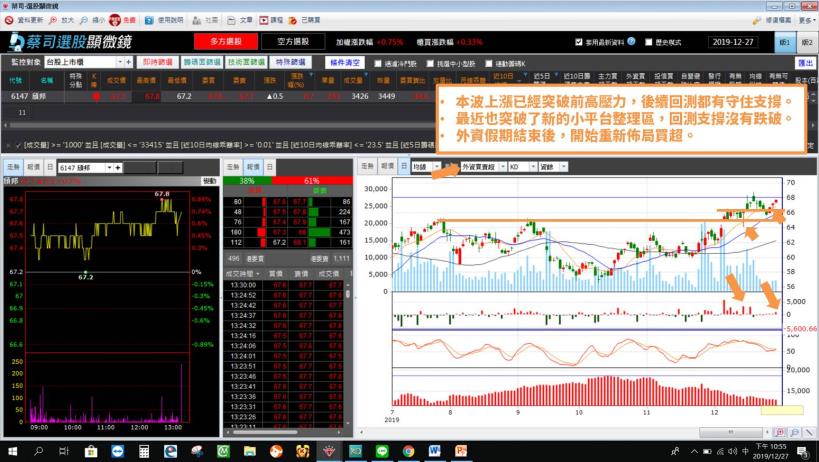Click chart zoom-out magnifier at bottom right

794,432
